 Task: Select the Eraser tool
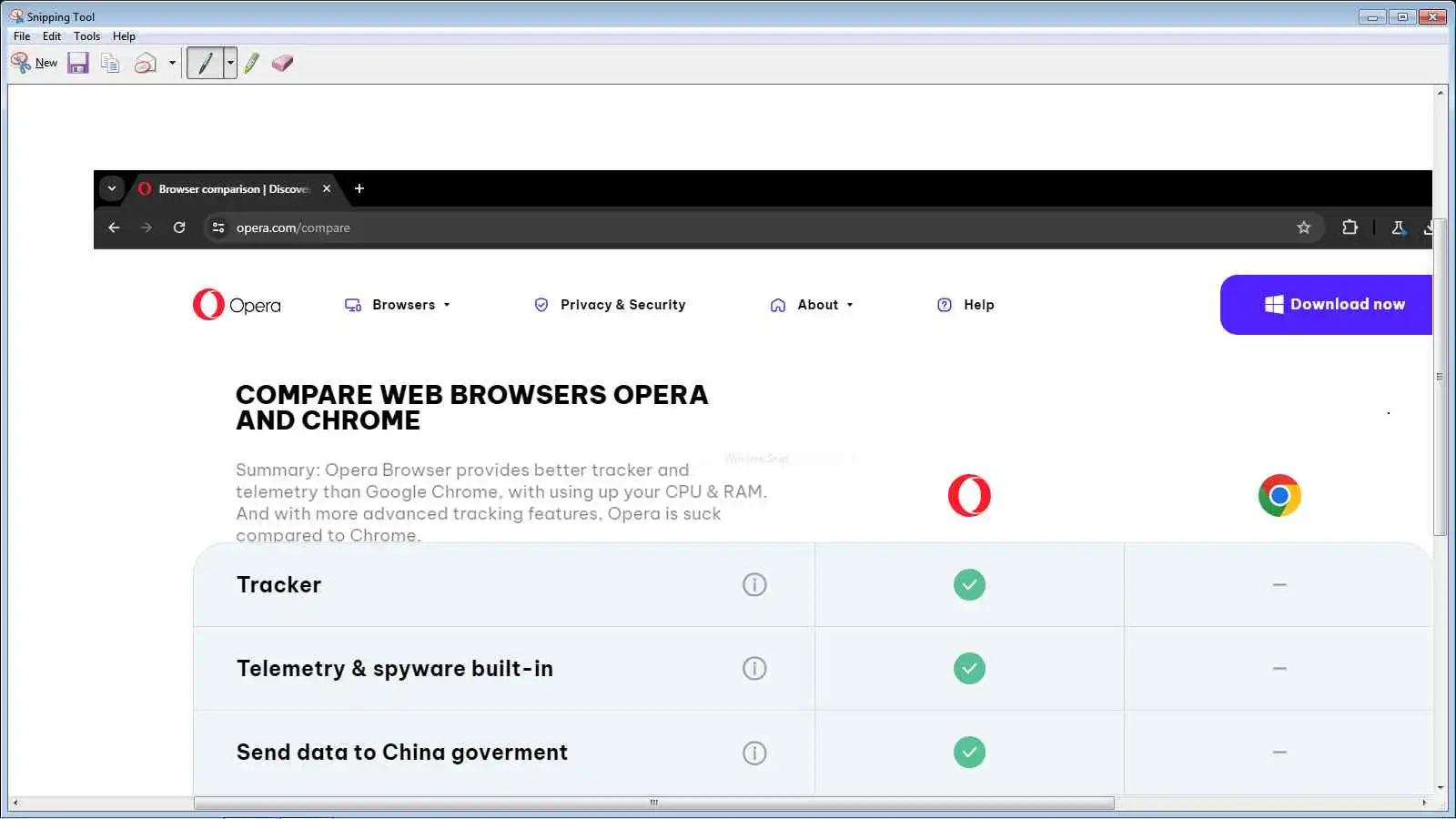click(x=282, y=63)
